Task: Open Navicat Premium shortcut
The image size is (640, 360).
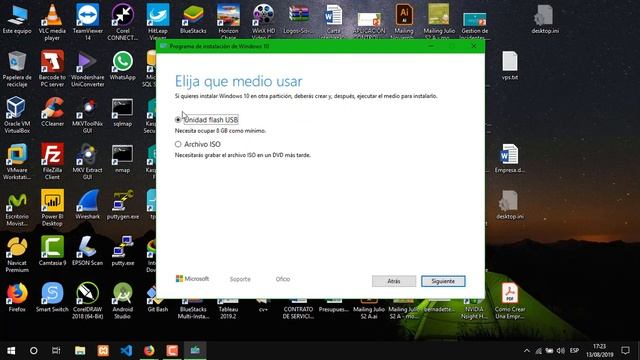Action: (x=17, y=255)
